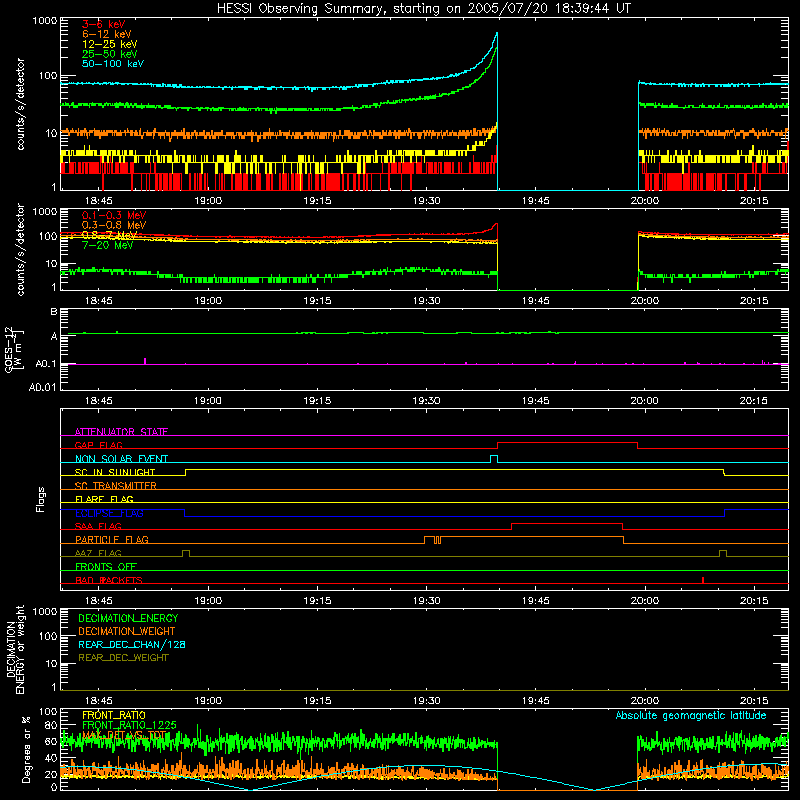800x800 pixels.
Task: Click the 7-20 MeV legend label
Action: tap(107, 245)
